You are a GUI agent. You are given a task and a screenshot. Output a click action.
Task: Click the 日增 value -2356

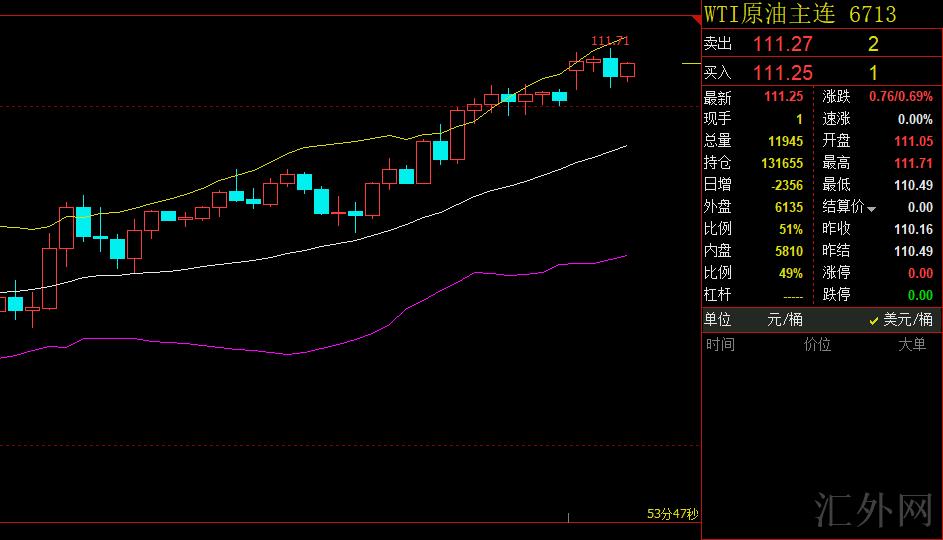pyautogui.click(x=787, y=185)
